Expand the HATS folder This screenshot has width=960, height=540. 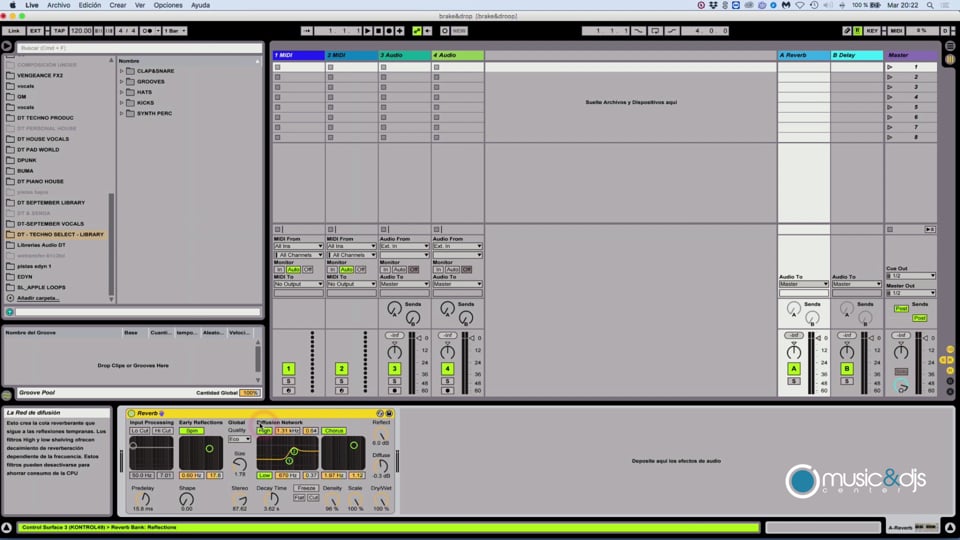121,92
